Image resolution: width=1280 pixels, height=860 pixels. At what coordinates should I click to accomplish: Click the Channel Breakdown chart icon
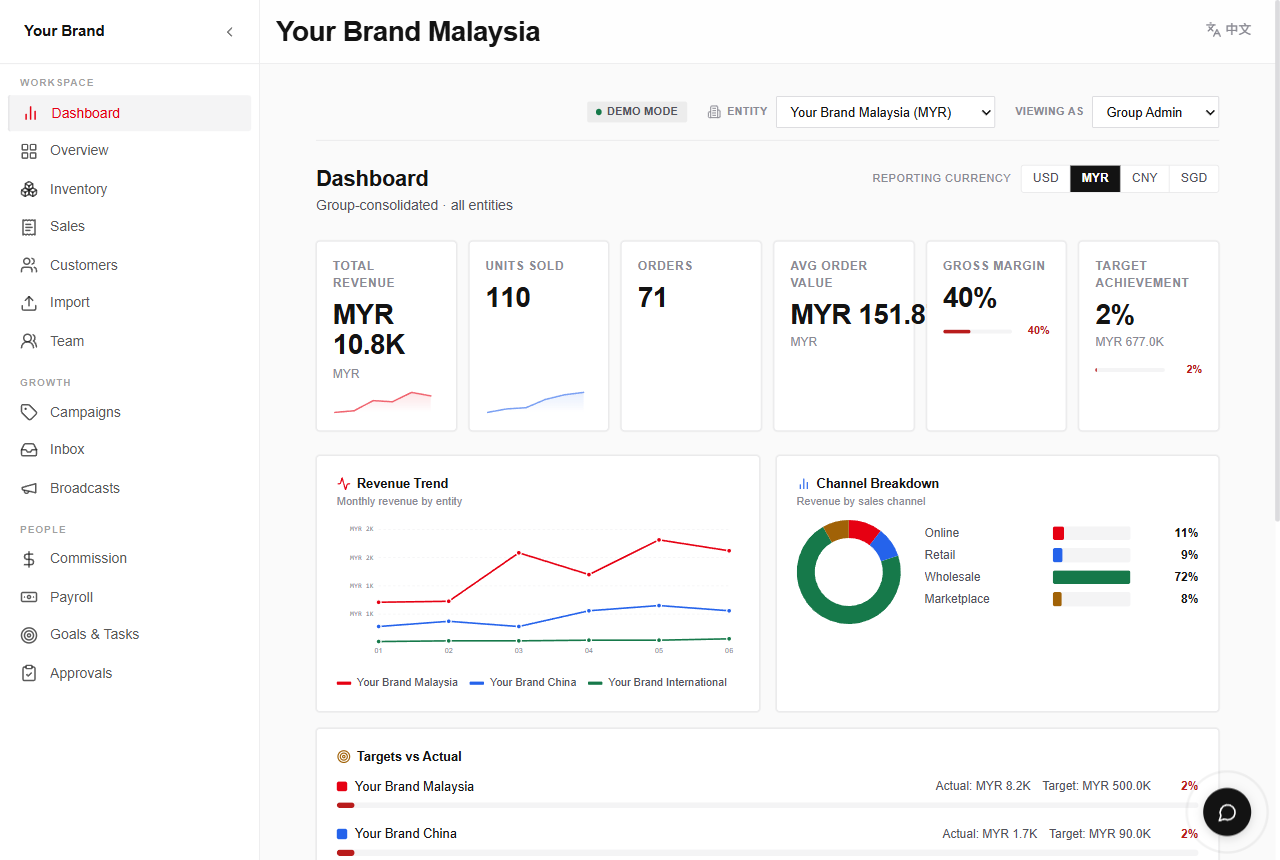pyautogui.click(x=803, y=484)
